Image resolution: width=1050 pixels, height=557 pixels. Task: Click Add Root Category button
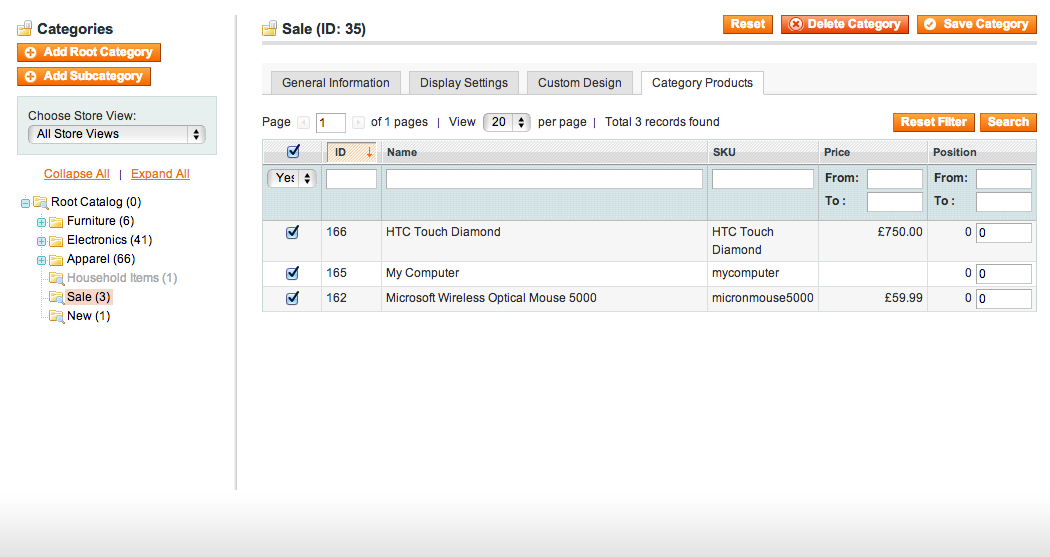pyautogui.click(x=89, y=52)
